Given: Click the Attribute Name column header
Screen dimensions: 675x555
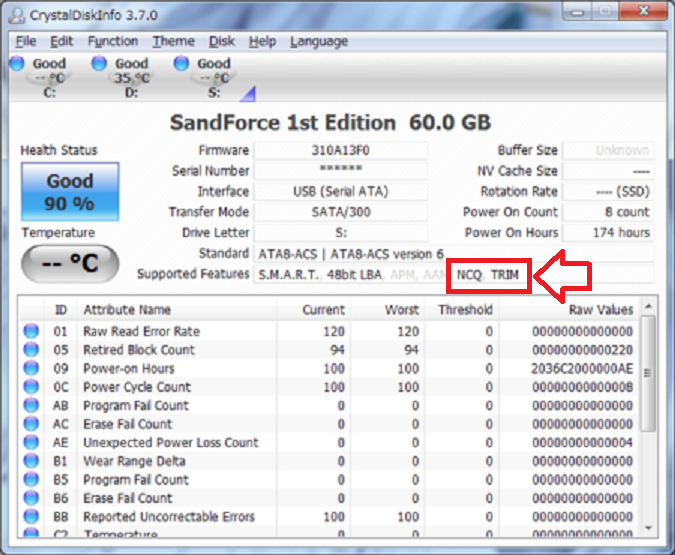Looking at the screenshot, I should click(176, 310).
